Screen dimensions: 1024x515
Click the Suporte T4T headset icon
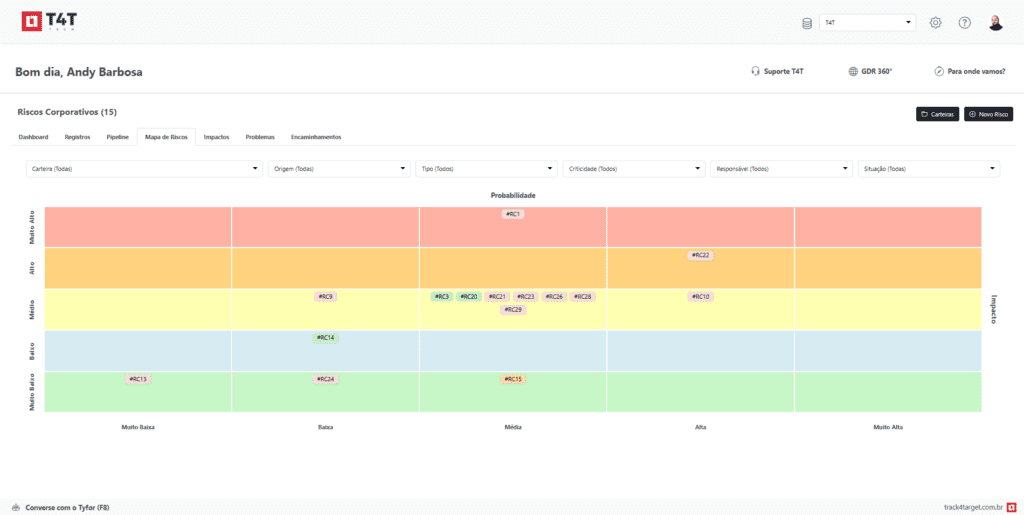(756, 72)
